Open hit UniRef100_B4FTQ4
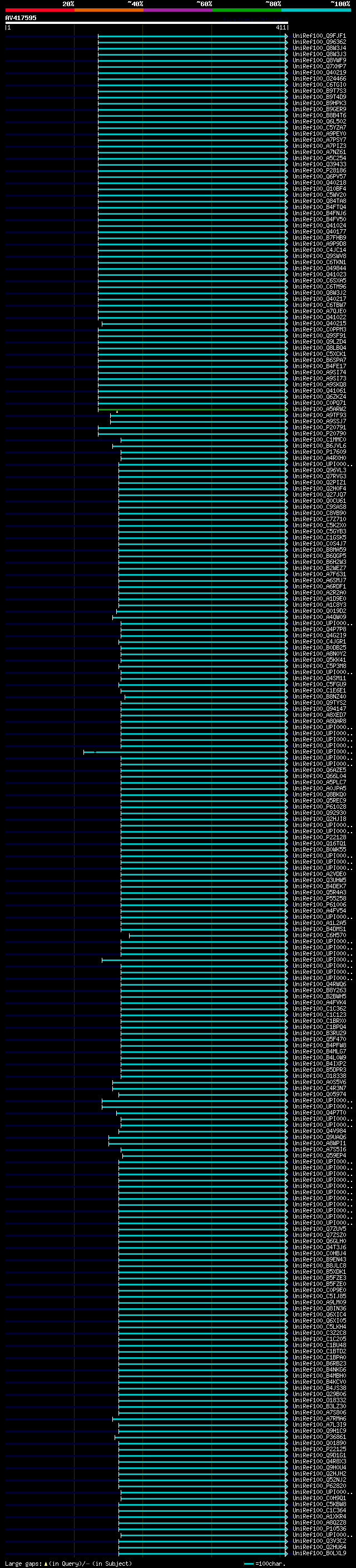Image resolution: width=356 pixels, height=1568 pixels. tap(319, 207)
